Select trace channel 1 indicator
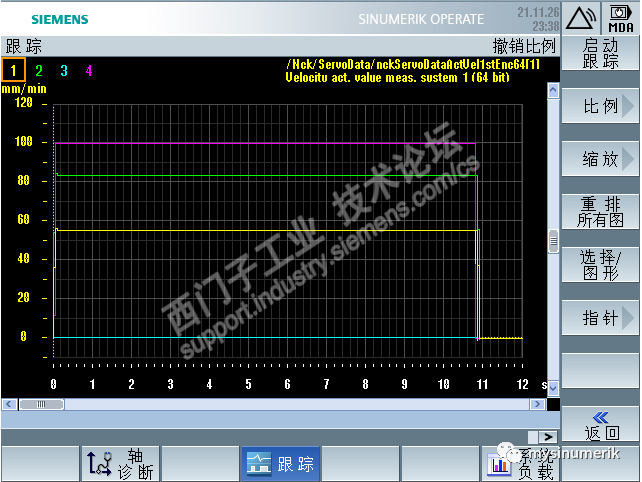 pos(14,70)
